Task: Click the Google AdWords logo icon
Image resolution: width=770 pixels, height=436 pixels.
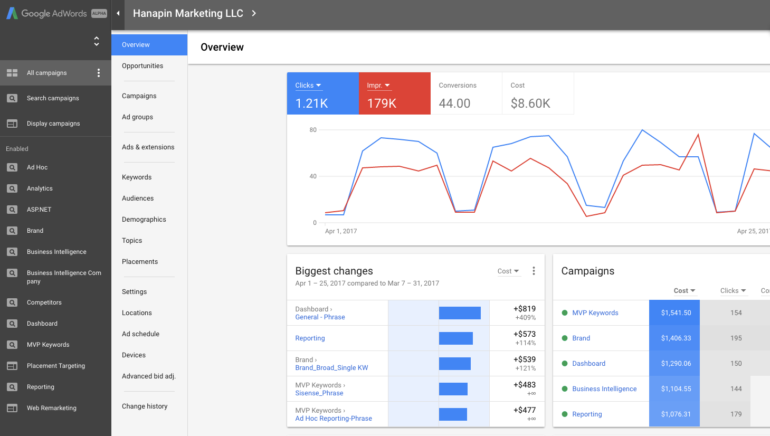Action: 12,13
